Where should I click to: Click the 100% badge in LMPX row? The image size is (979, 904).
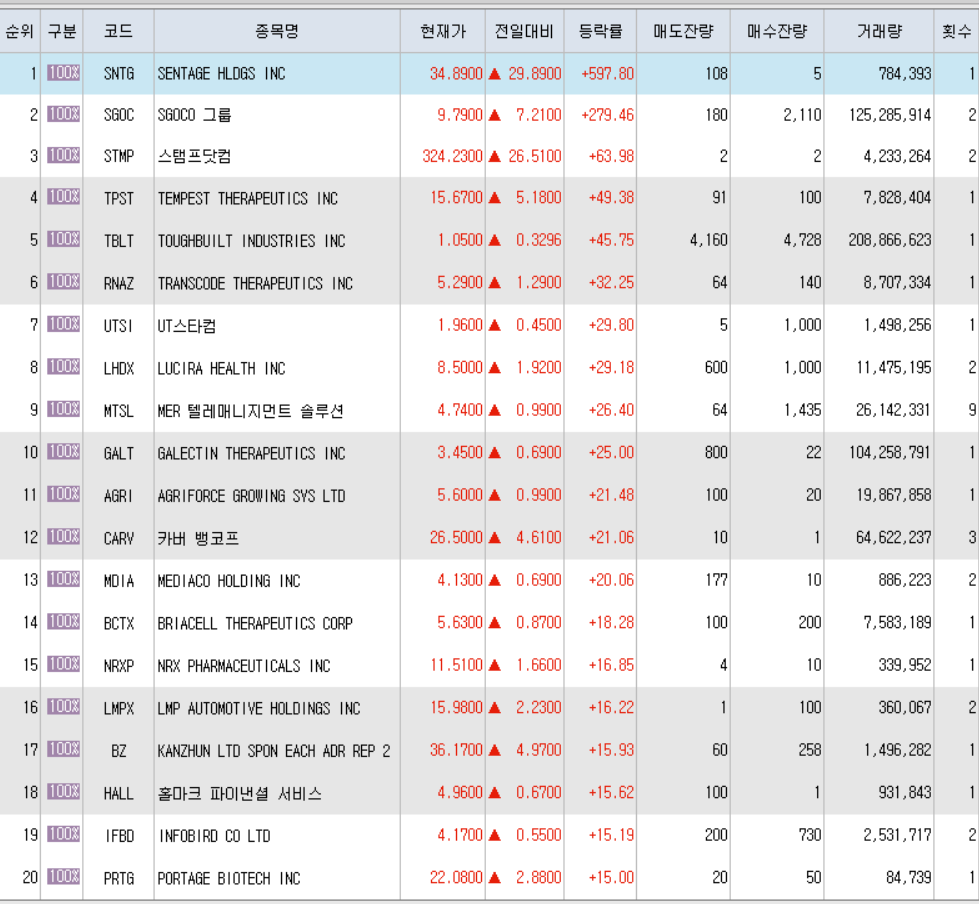click(x=64, y=707)
